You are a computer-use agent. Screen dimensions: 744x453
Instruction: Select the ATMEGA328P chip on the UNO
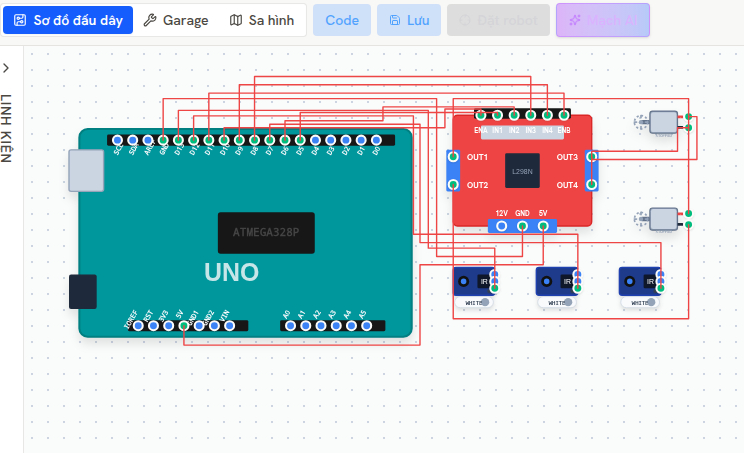point(266,232)
